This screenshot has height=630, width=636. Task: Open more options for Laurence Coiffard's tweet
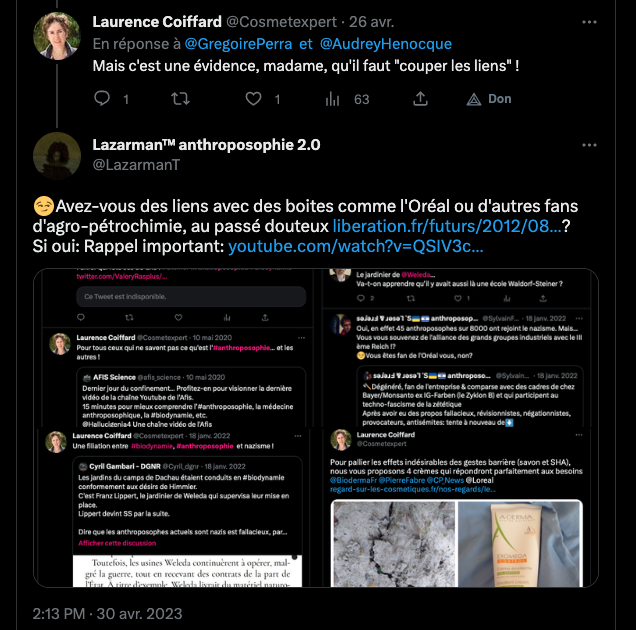[589, 22]
